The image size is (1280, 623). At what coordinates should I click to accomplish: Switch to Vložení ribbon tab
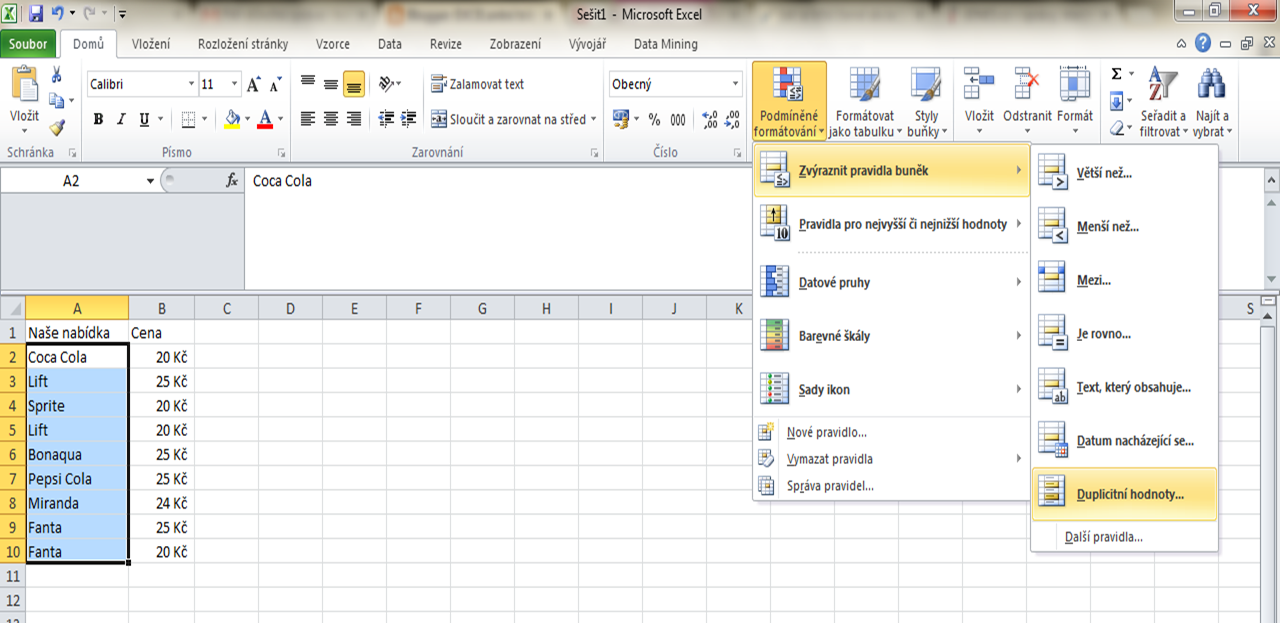[151, 44]
